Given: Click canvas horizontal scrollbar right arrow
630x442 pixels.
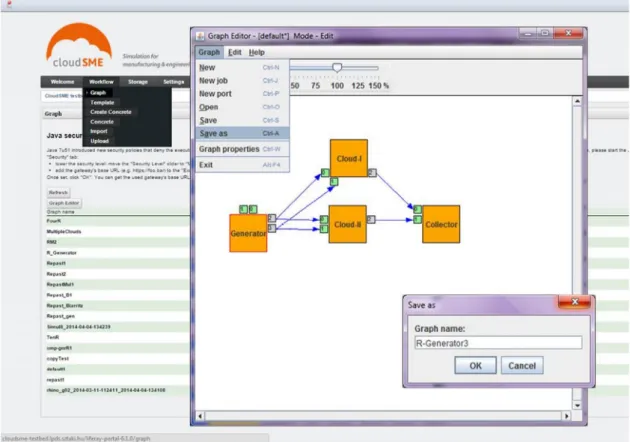Looking at the screenshot, I should (x=567, y=416).
